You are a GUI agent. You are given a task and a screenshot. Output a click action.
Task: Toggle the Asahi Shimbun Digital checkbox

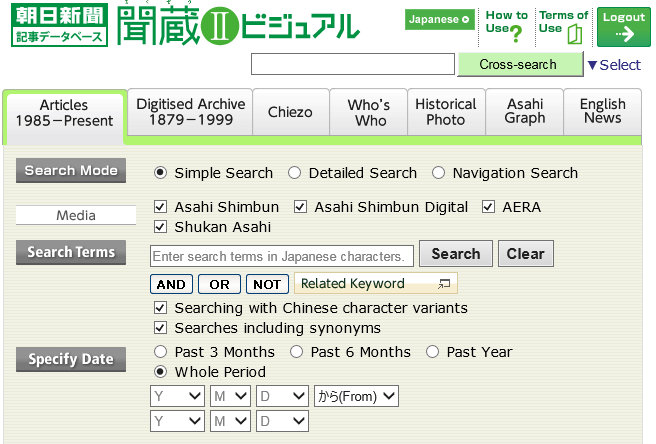[300, 207]
